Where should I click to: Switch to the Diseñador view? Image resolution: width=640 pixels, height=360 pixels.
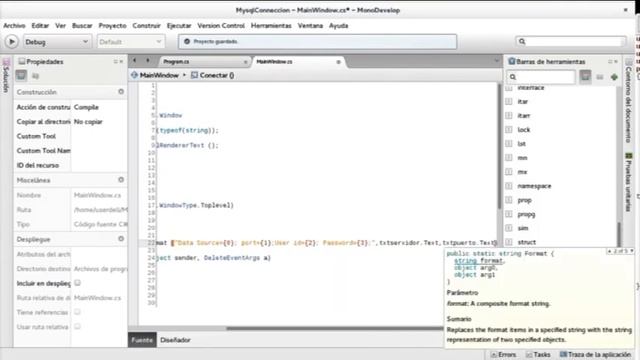(x=176, y=340)
